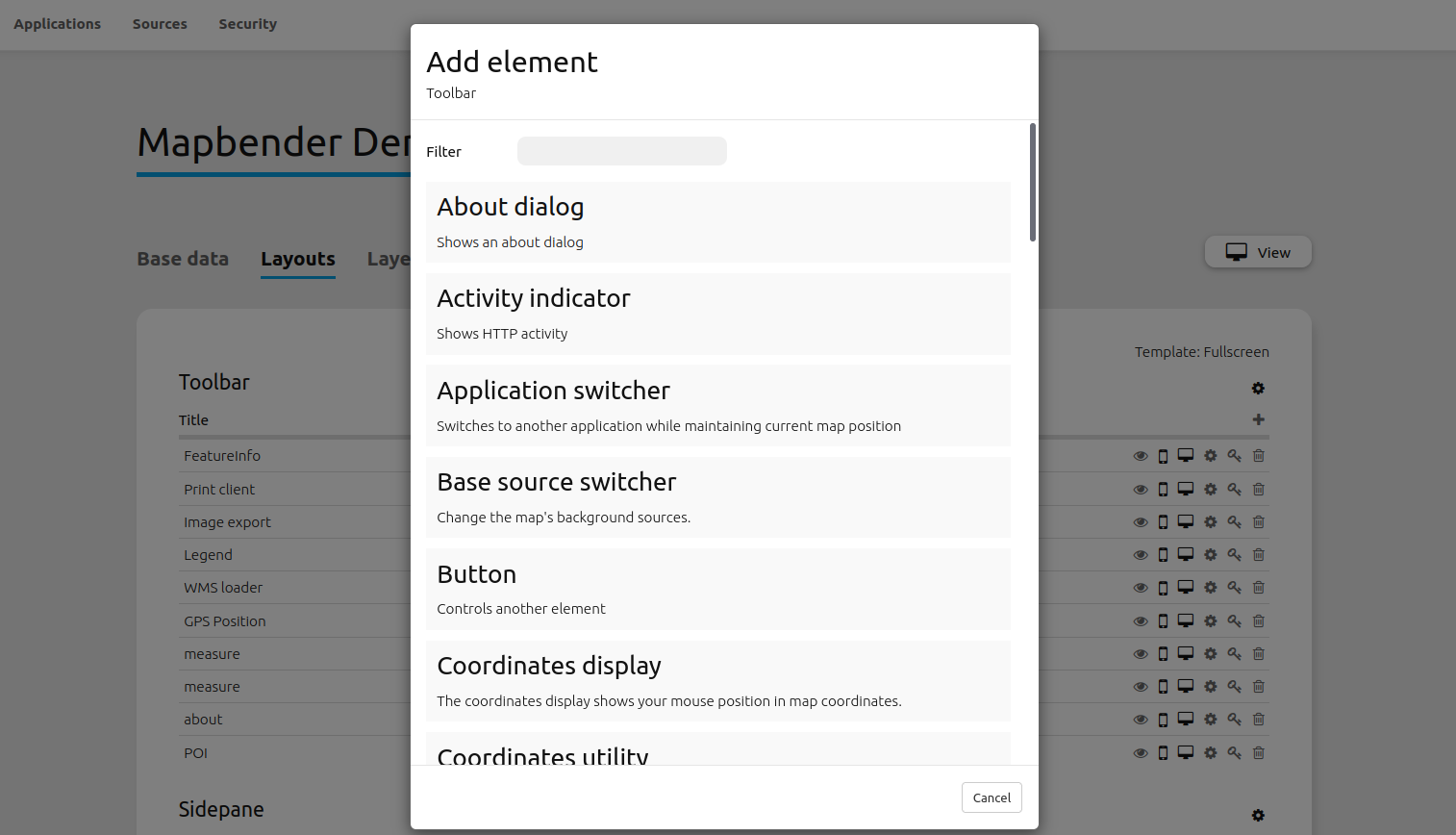Open the Toolbar region gear settings

[1258, 389]
